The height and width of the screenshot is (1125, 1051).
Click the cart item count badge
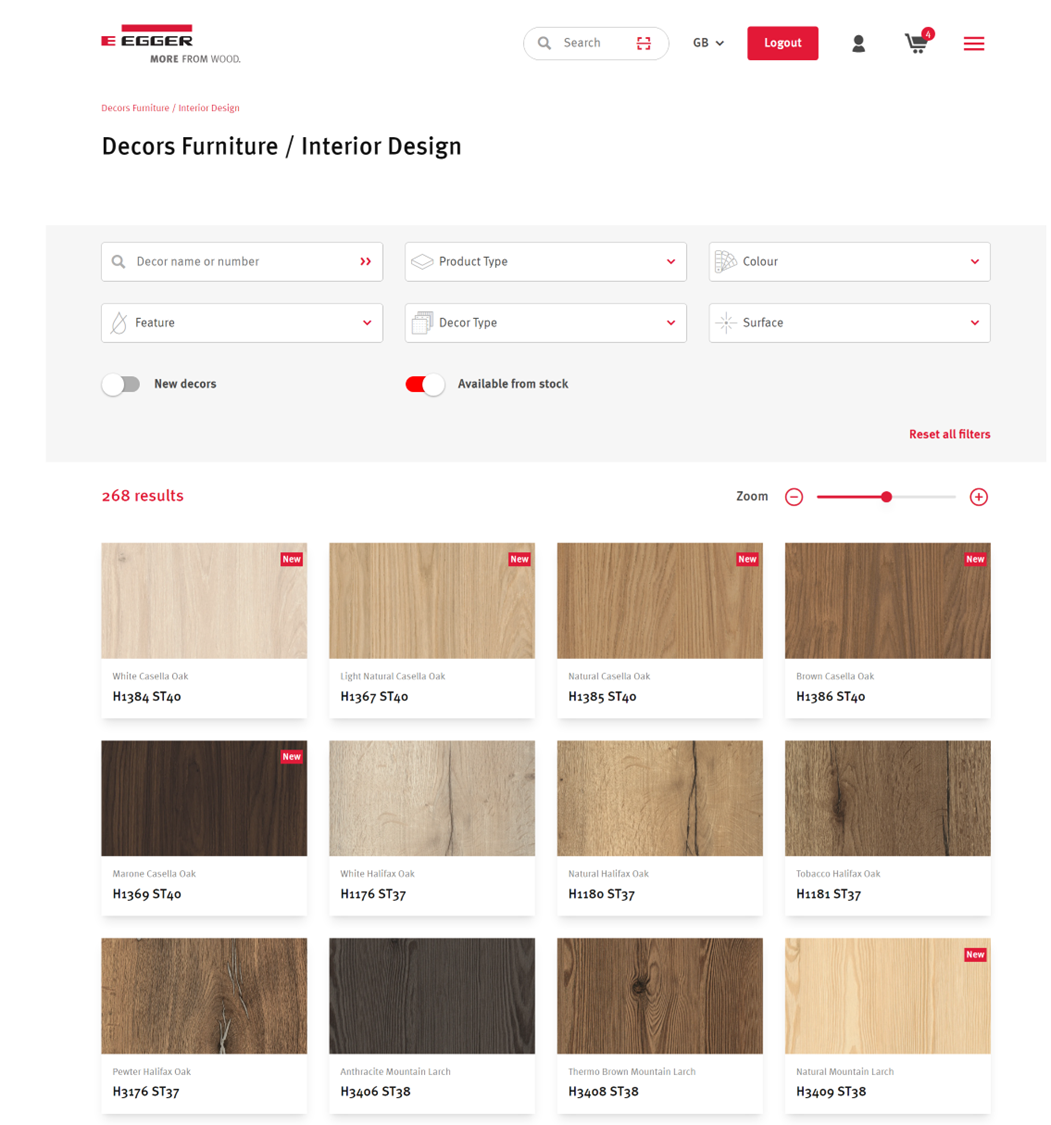tap(928, 34)
